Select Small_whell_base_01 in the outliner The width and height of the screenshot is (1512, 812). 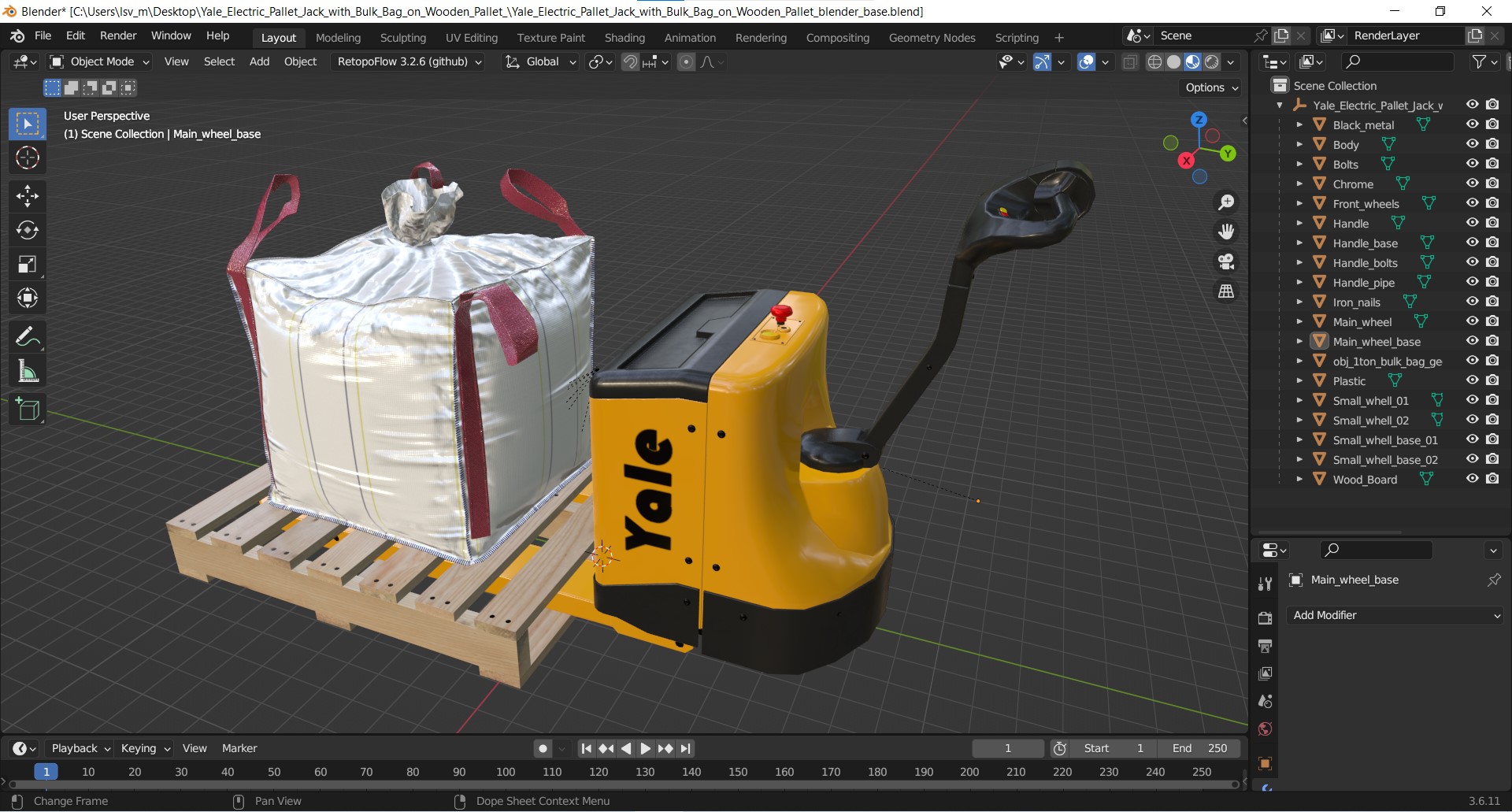pyautogui.click(x=1384, y=439)
